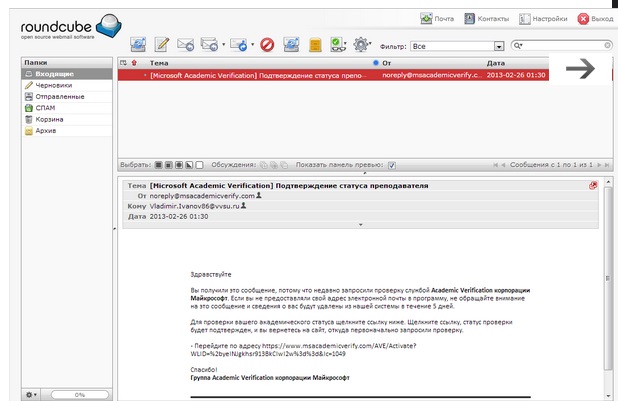This screenshot has width=618, height=401.
Task: Select unread messages icon
Action: click(x=179, y=165)
